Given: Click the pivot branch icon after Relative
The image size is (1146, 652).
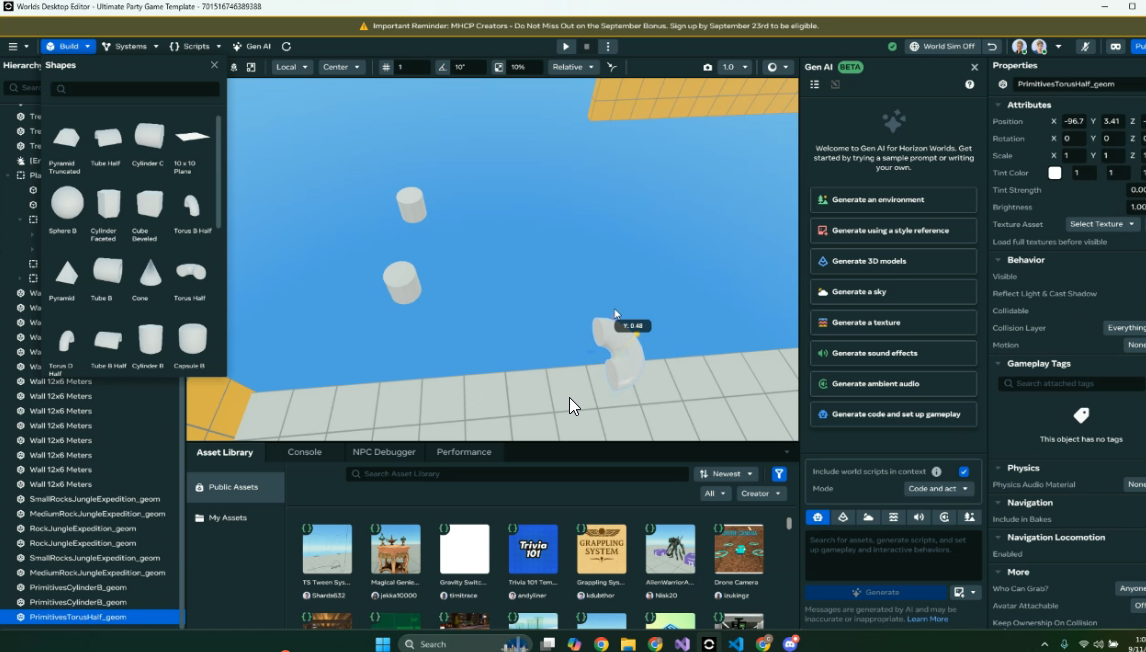Looking at the screenshot, I should (612, 67).
